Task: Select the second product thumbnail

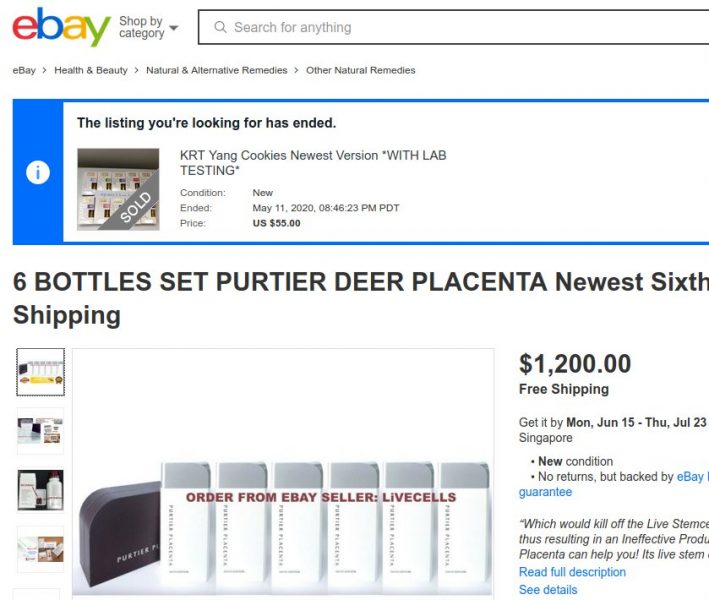Action: click(x=40, y=431)
